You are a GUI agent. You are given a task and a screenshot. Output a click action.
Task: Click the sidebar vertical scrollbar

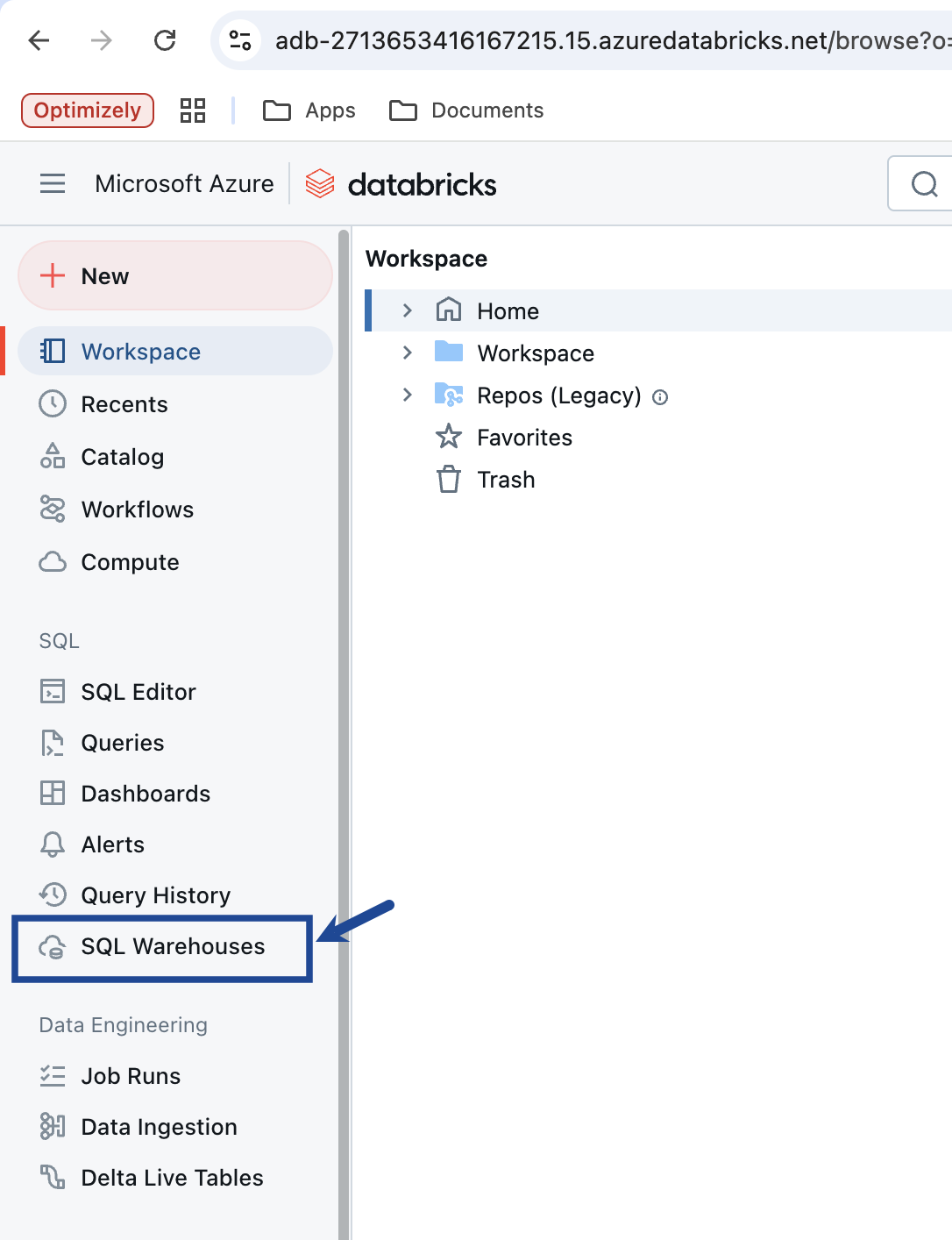tap(344, 733)
